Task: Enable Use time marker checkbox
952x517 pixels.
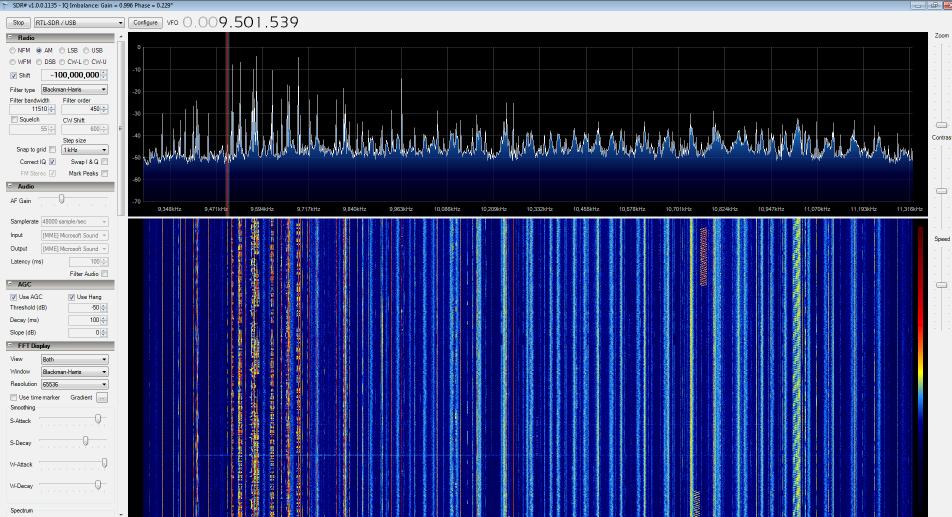Action: [x=13, y=397]
